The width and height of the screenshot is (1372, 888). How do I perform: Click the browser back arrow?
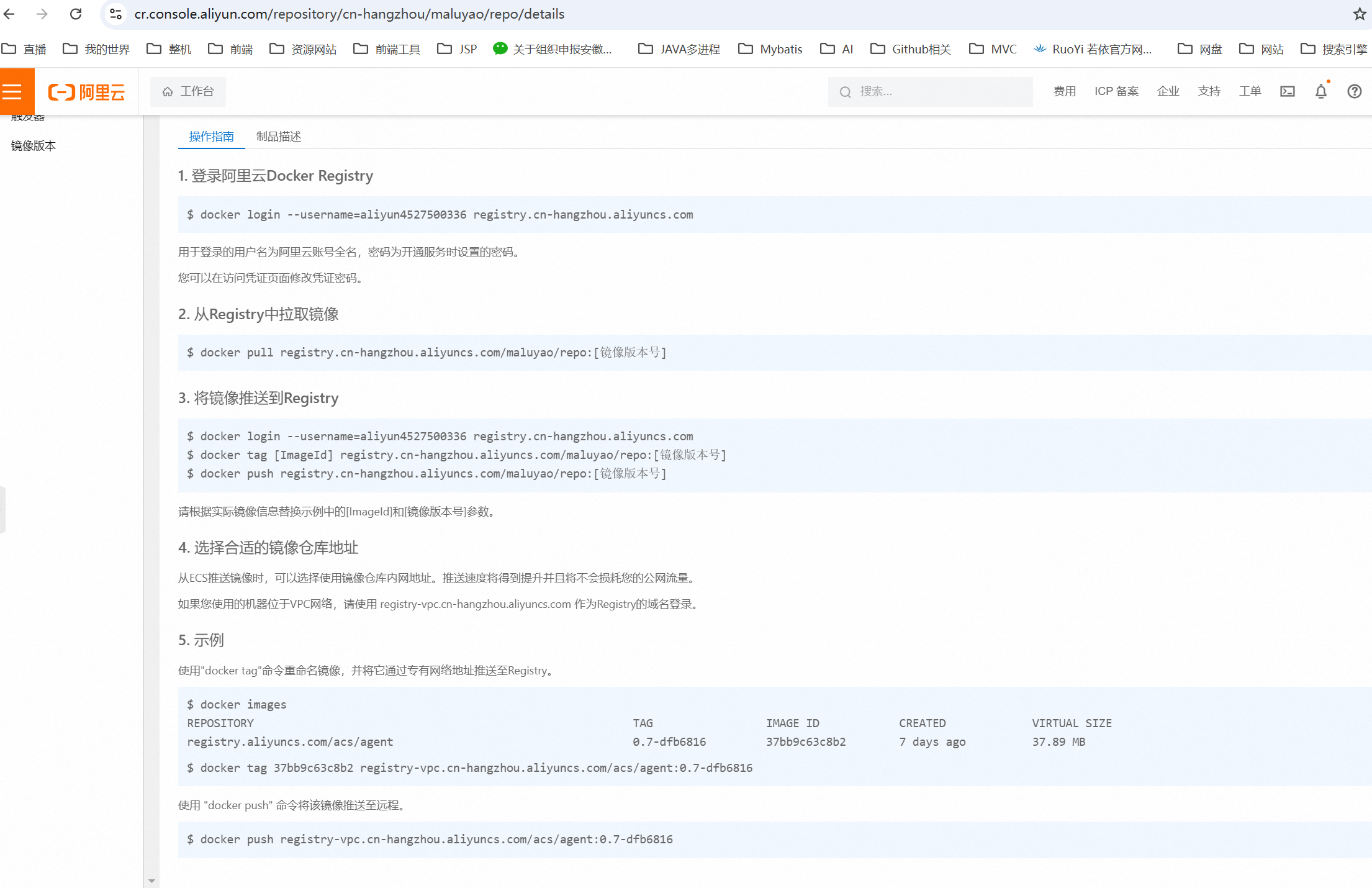9,14
